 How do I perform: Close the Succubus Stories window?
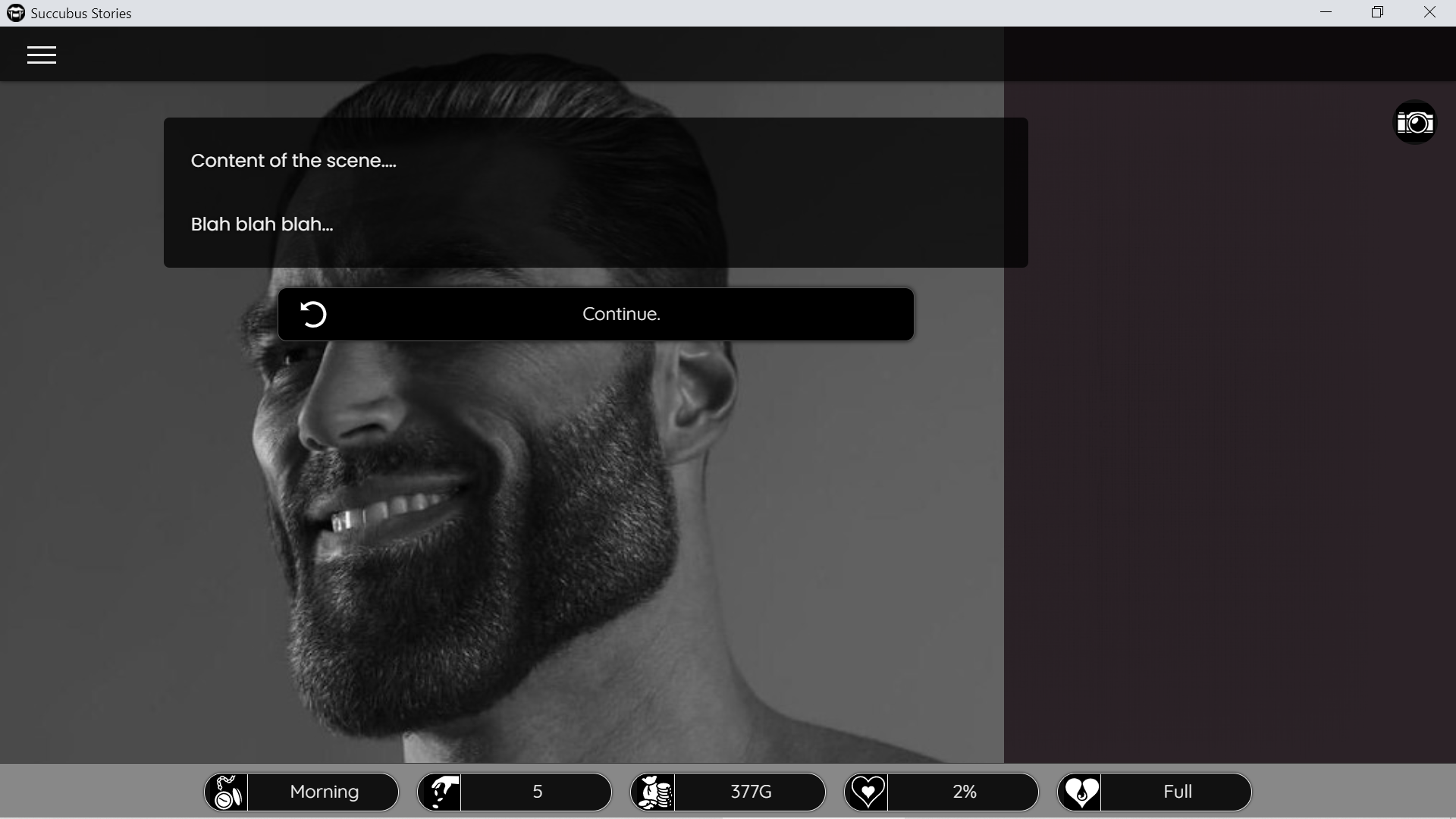(x=1429, y=13)
